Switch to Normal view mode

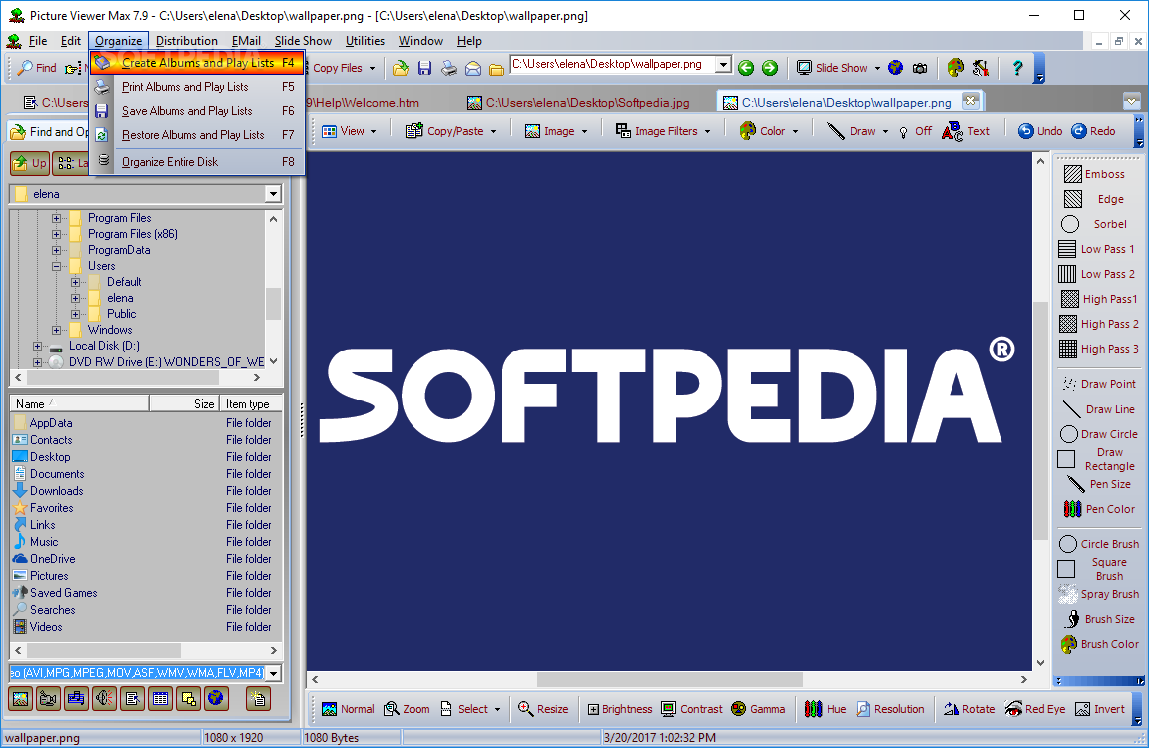(x=348, y=709)
